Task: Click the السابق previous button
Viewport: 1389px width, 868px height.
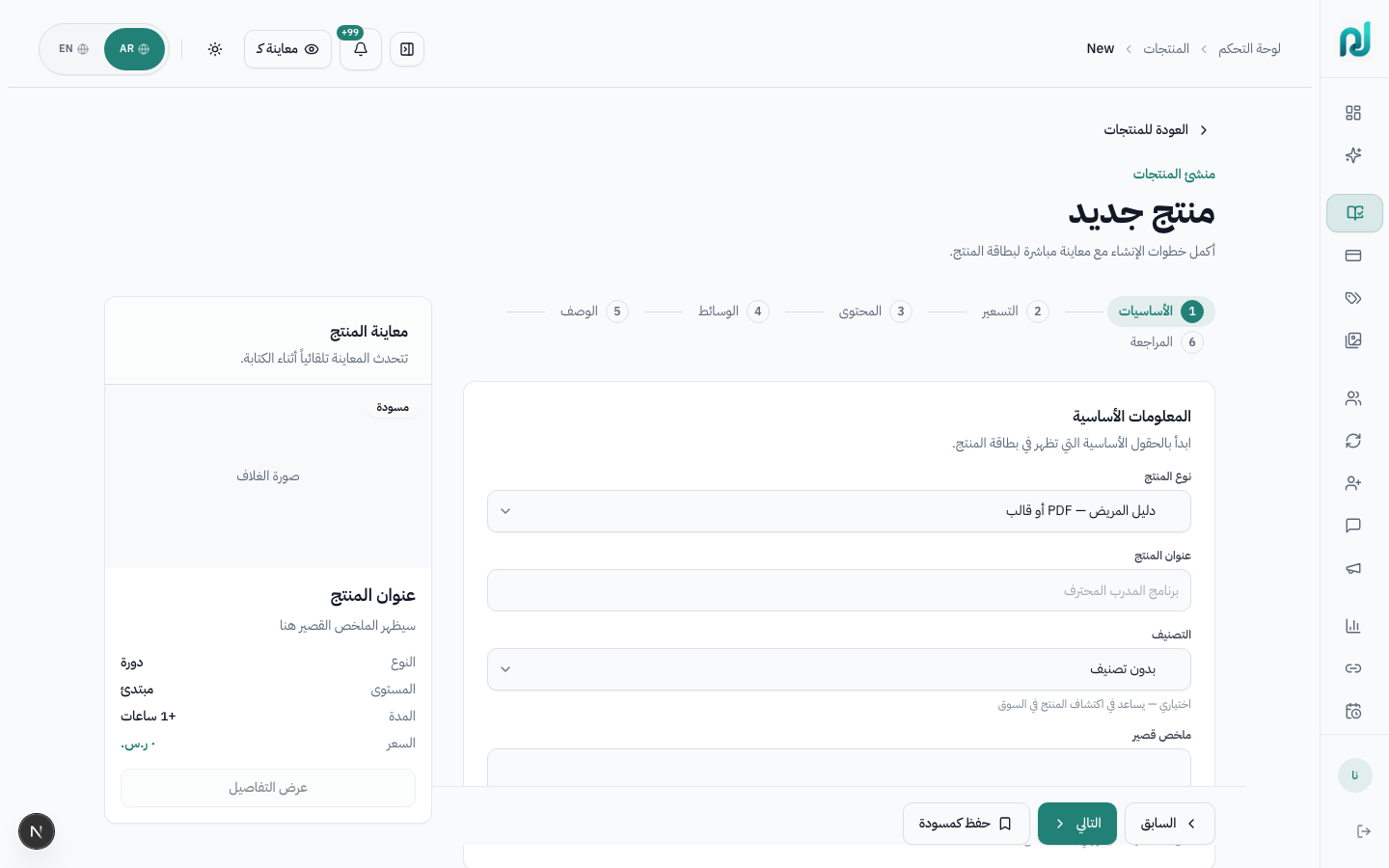Action: tap(1170, 824)
